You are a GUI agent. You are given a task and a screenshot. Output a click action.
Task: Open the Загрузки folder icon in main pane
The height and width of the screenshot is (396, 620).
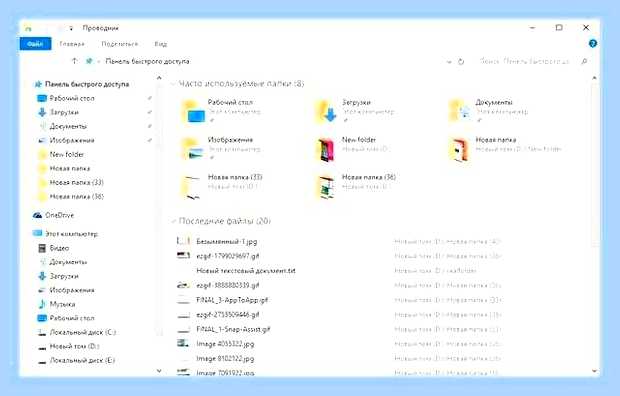(x=326, y=112)
